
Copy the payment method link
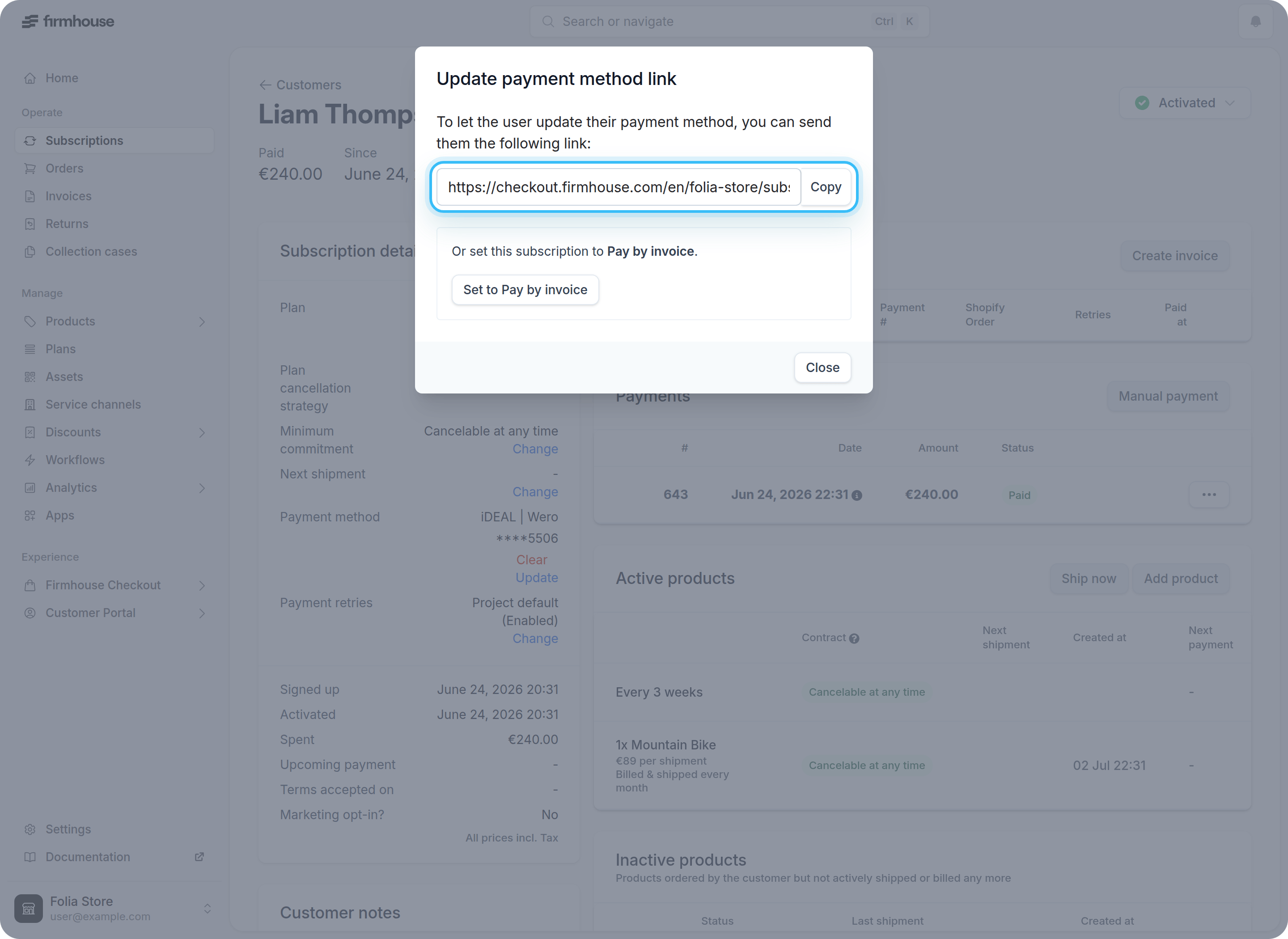825,187
